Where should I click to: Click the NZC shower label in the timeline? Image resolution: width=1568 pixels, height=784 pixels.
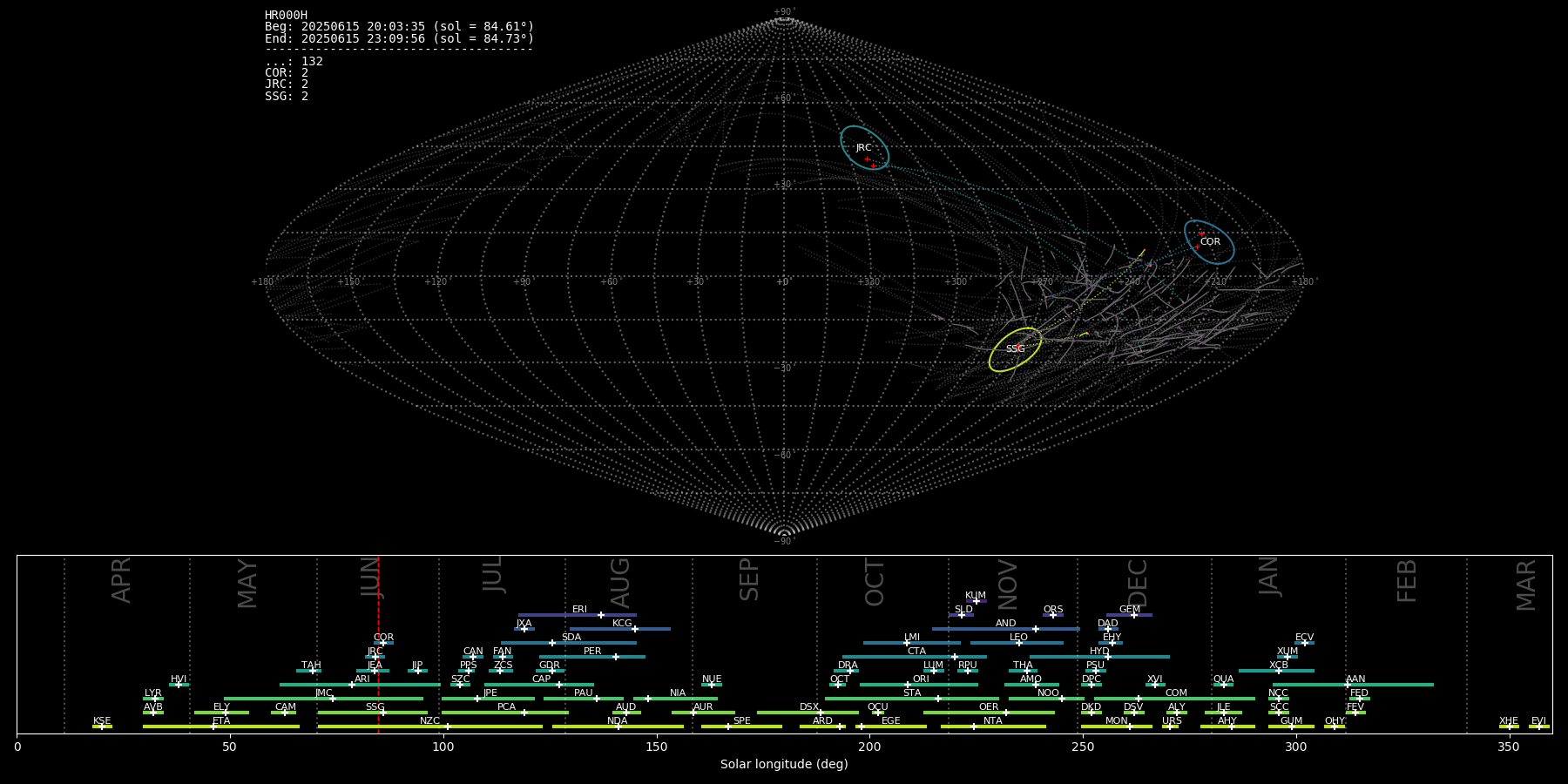[429, 721]
